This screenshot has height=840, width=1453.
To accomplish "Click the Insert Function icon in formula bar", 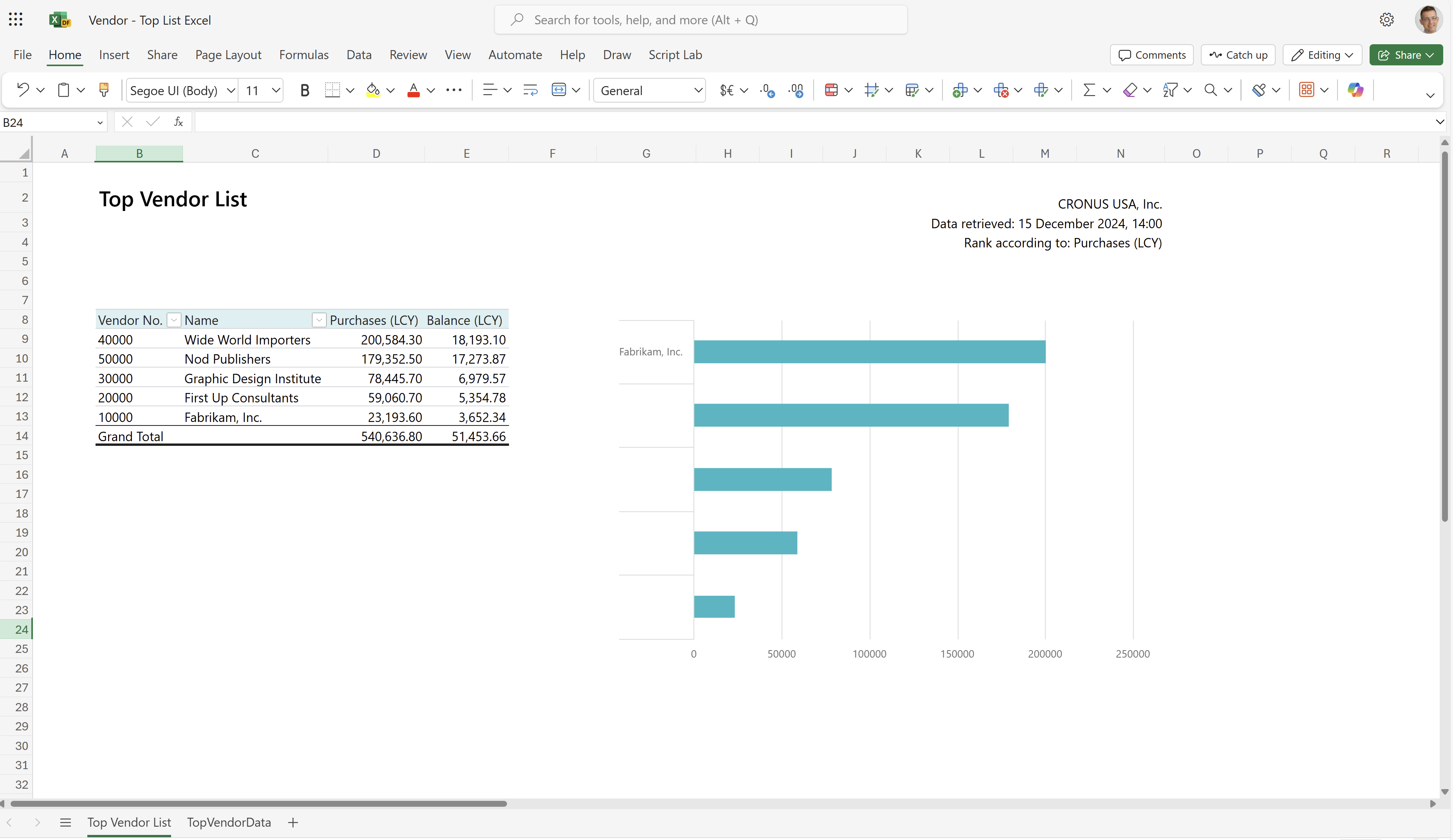I will point(179,122).
